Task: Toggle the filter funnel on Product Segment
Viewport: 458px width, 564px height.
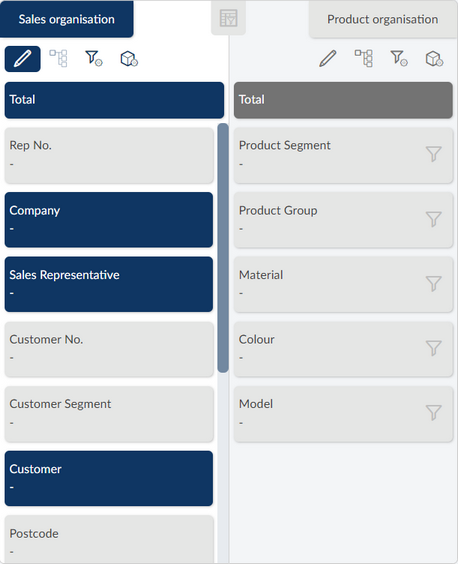Action: coord(434,154)
